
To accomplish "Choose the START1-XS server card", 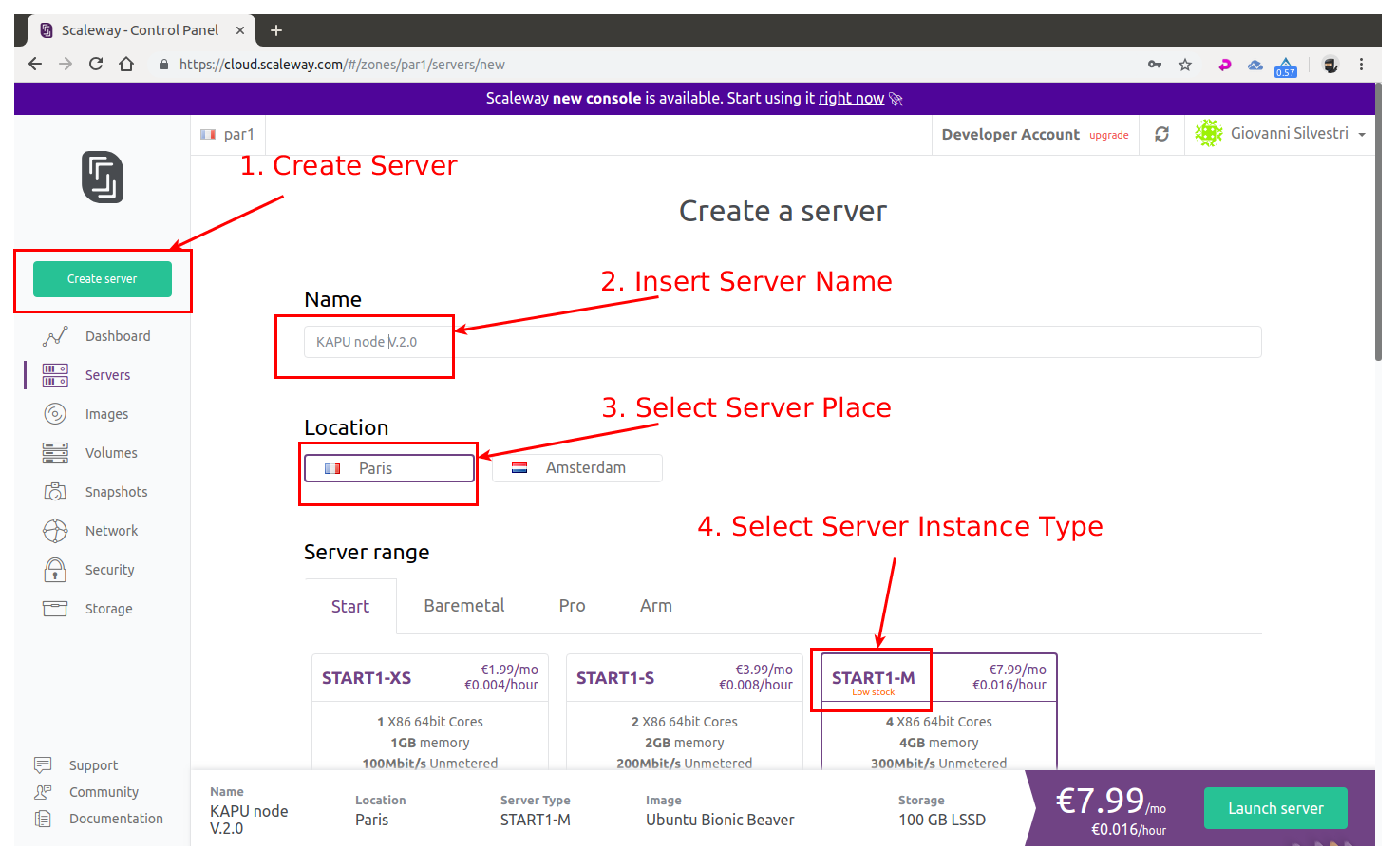I will [430, 711].
